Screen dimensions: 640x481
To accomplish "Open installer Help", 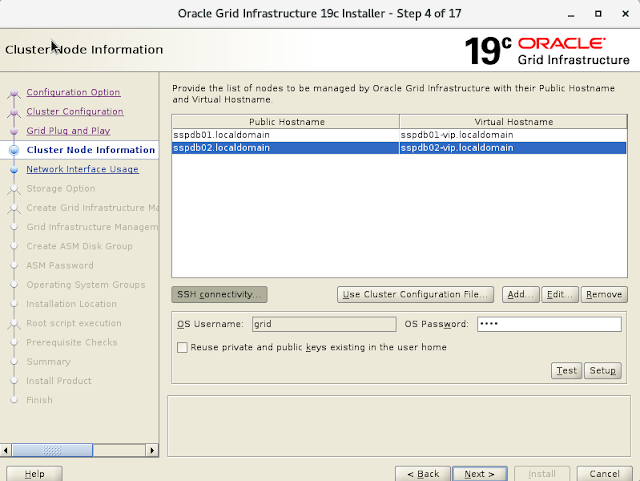I will pos(34,474).
